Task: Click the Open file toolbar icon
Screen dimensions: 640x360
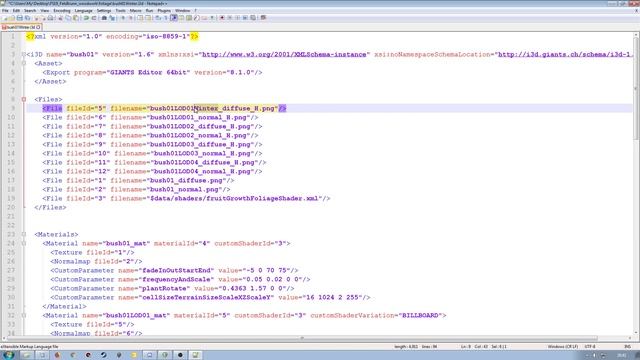Action: click(12, 18)
